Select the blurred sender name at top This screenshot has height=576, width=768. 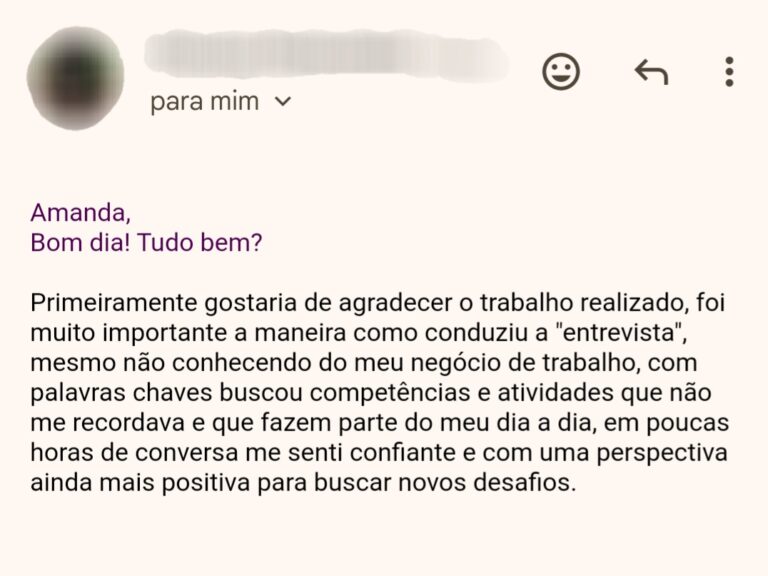[326, 54]
